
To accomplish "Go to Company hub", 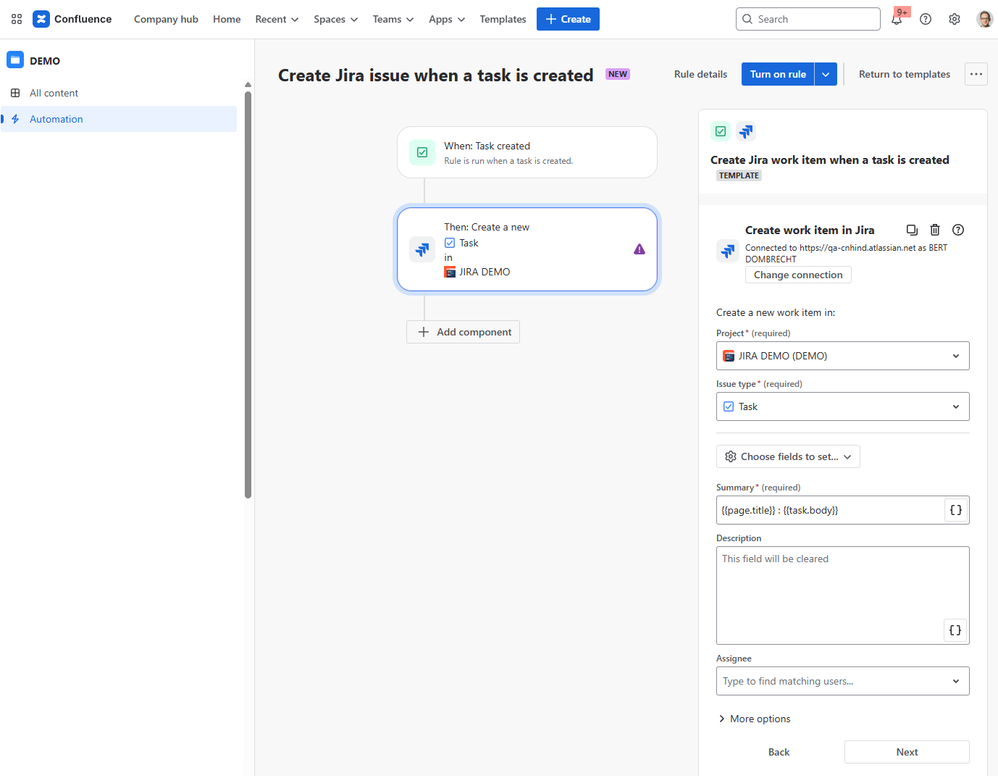I will (x=166, y=19).
